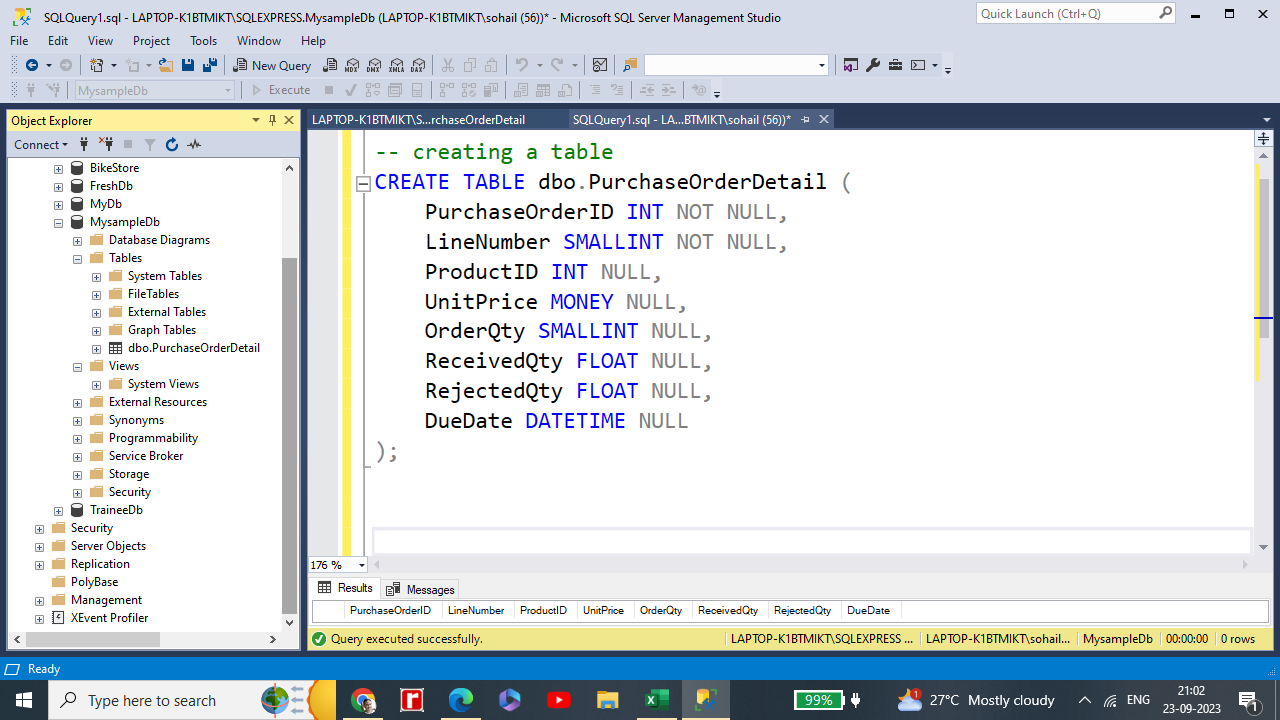The width and height of the screenshot is (1280, 720).
Task: Refresh Object Explorer with the refresh icon
Action: click(x=172, y=144)
